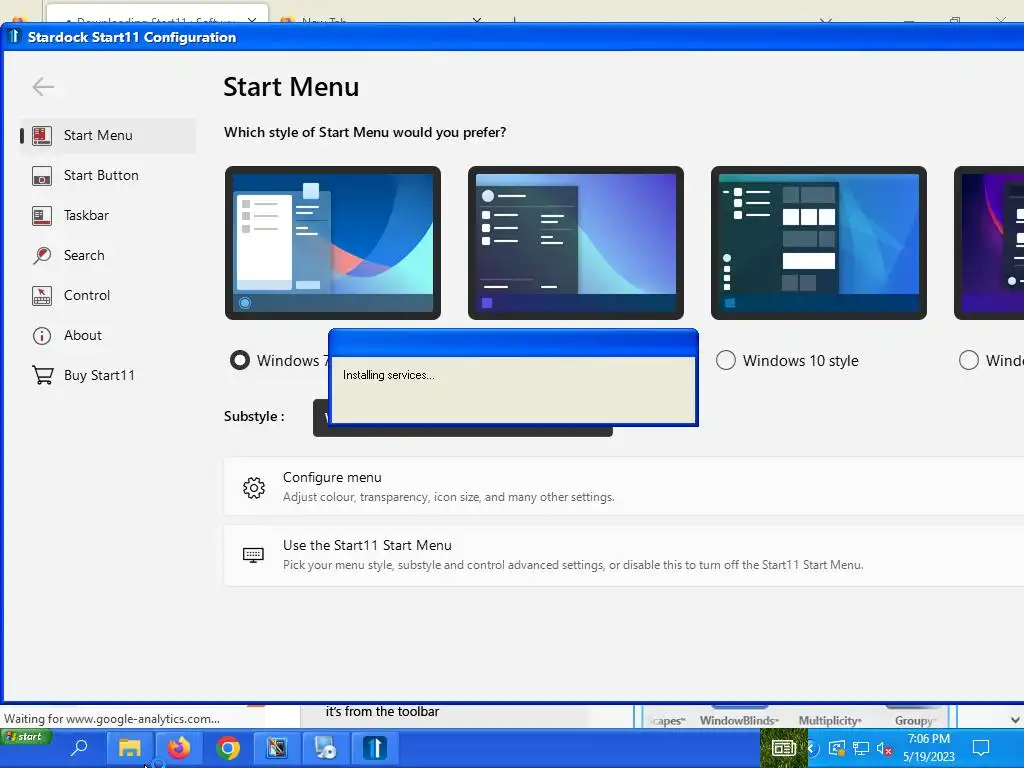1024x768 pixels.
Task: Click Groupy link in browser page
Action: click(916, 720)
